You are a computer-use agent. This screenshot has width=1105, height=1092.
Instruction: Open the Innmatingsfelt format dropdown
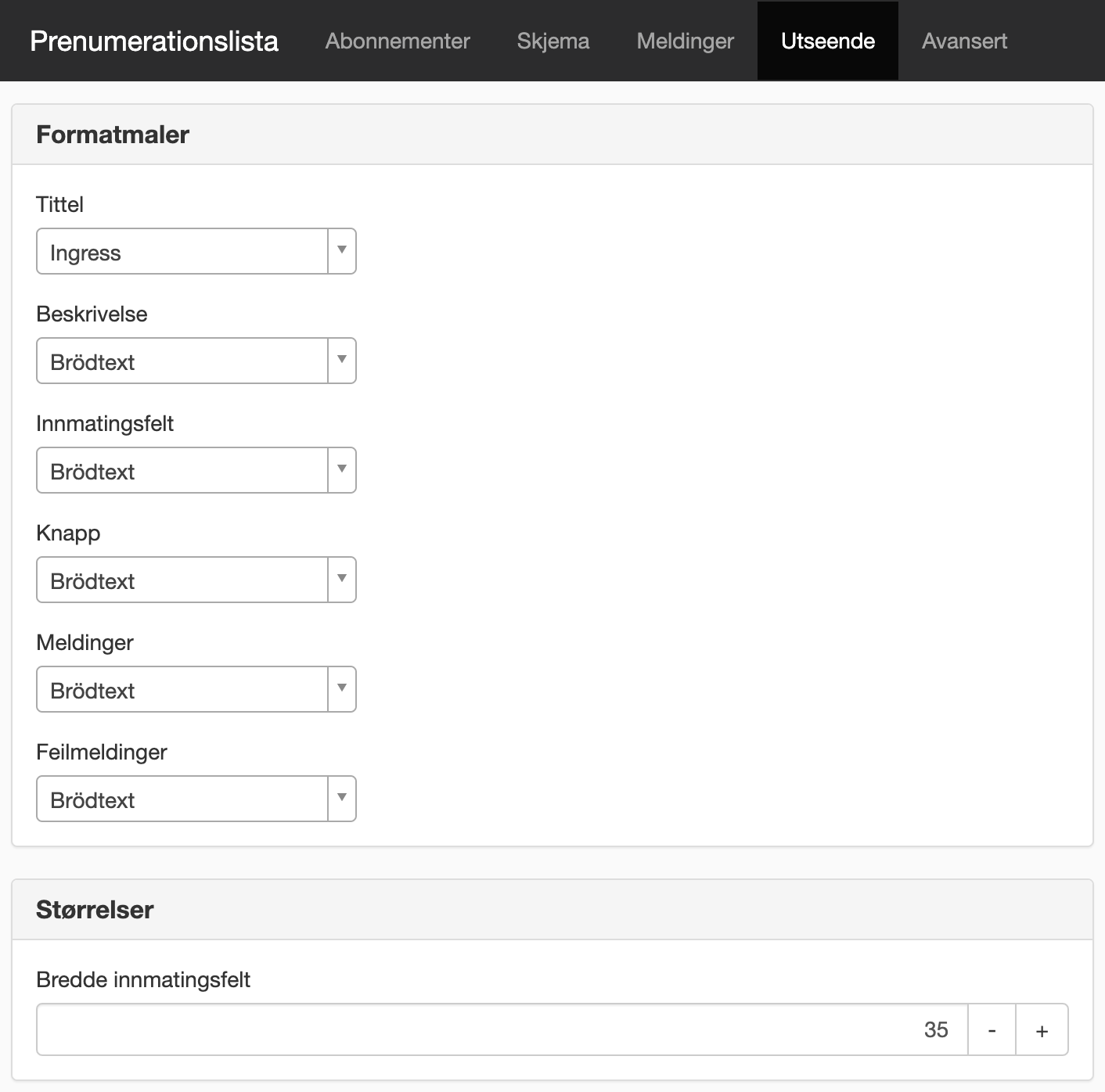196,470
